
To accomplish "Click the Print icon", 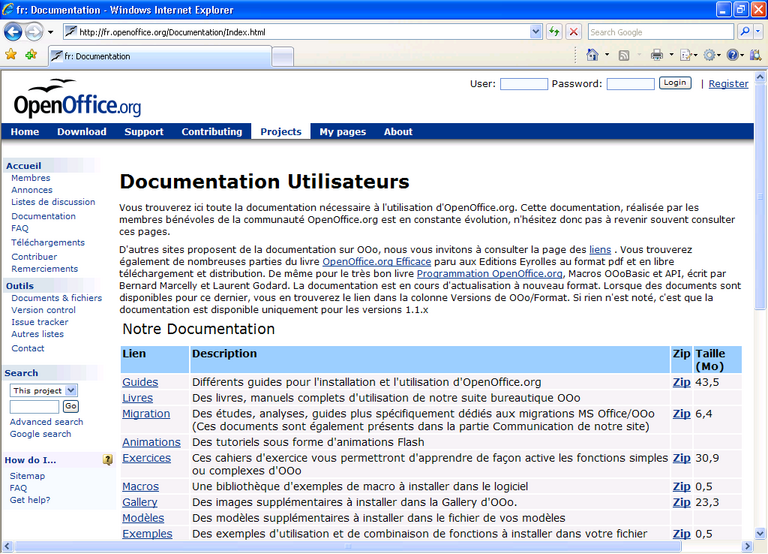I will [657, 55].
